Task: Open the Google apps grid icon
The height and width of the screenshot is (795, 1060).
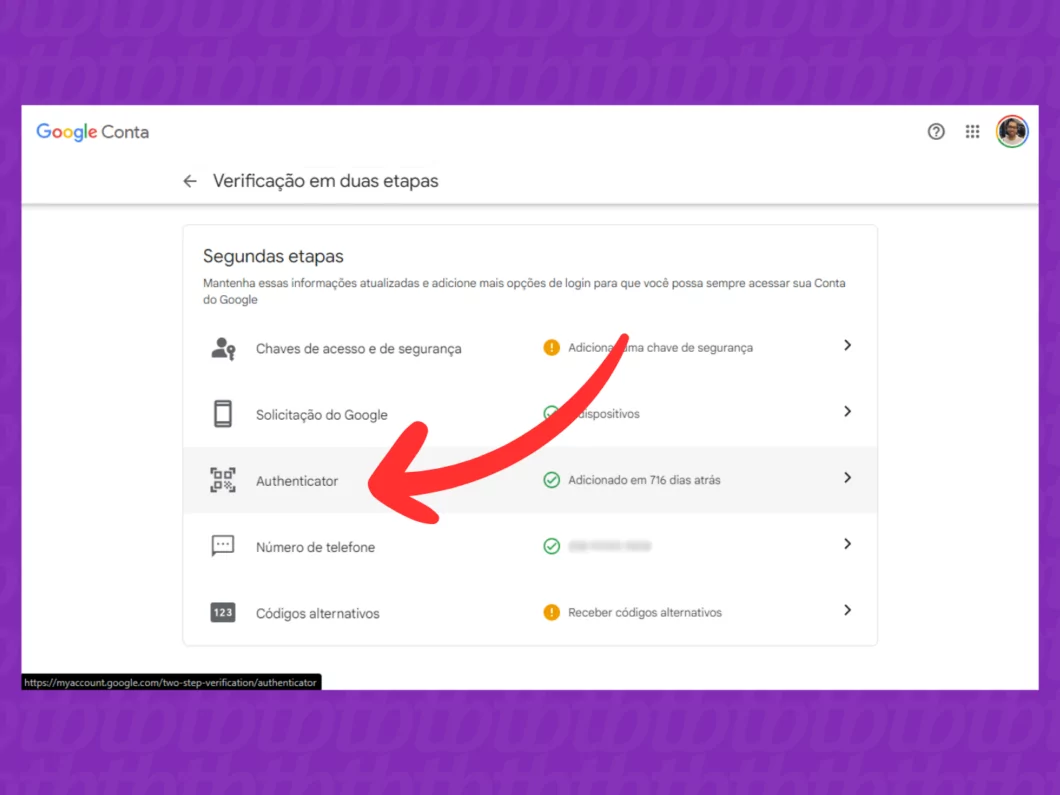Action: coord(972,132)
